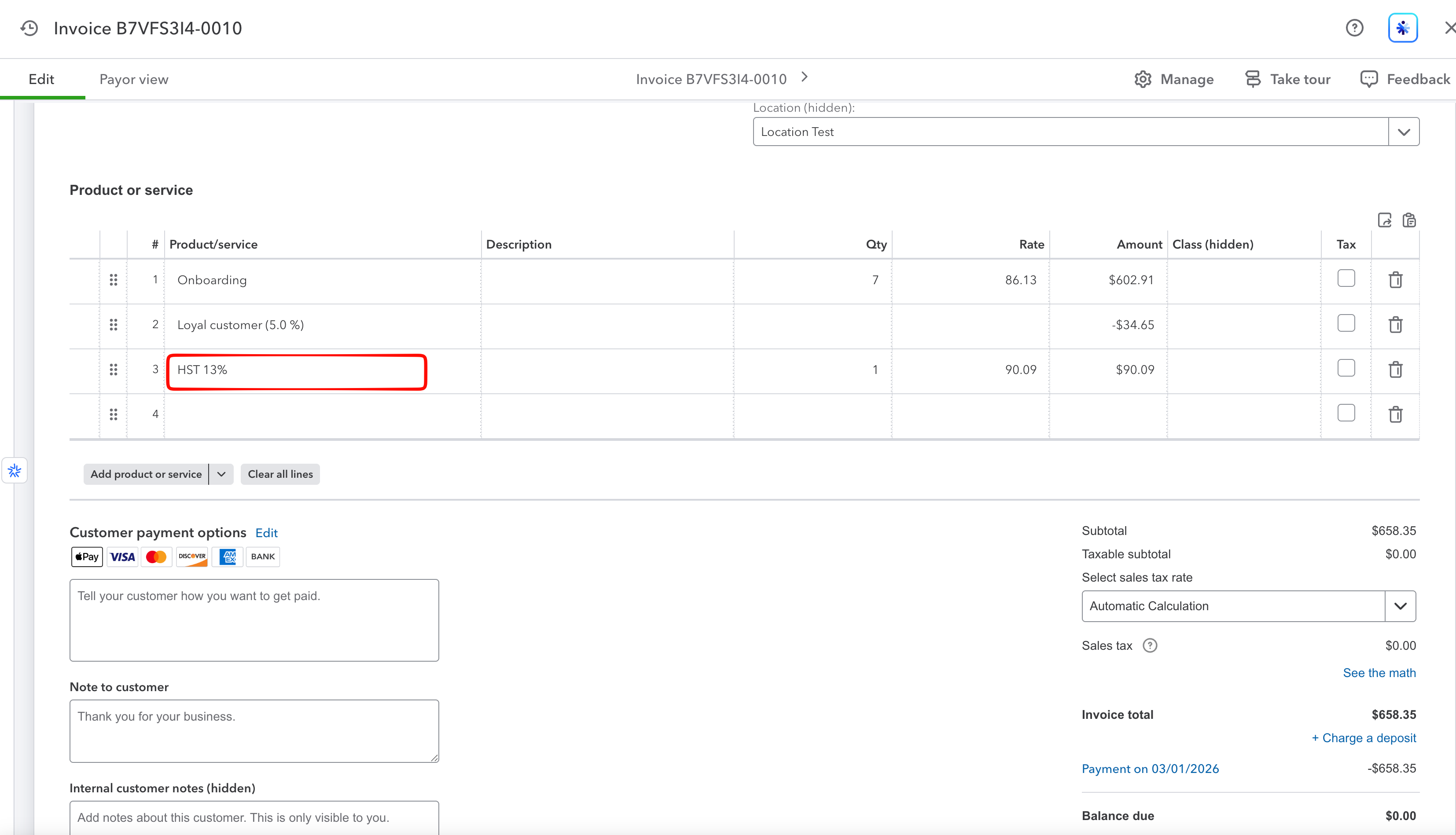Delete the Onboarding line item
This screenshot has height=835, width=1456.
pyautogui.click(x=1396, y=280)
